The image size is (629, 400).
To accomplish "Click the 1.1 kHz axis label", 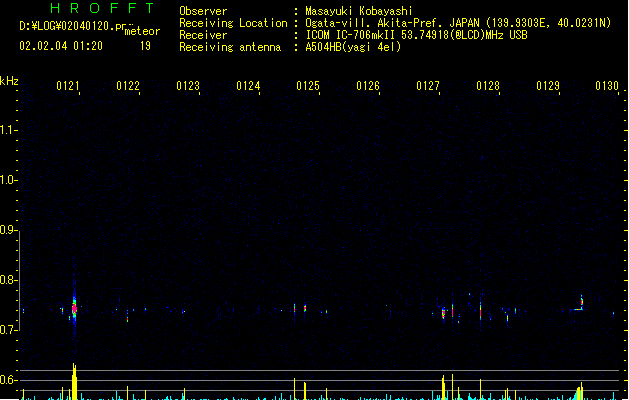I will (8, 130).
